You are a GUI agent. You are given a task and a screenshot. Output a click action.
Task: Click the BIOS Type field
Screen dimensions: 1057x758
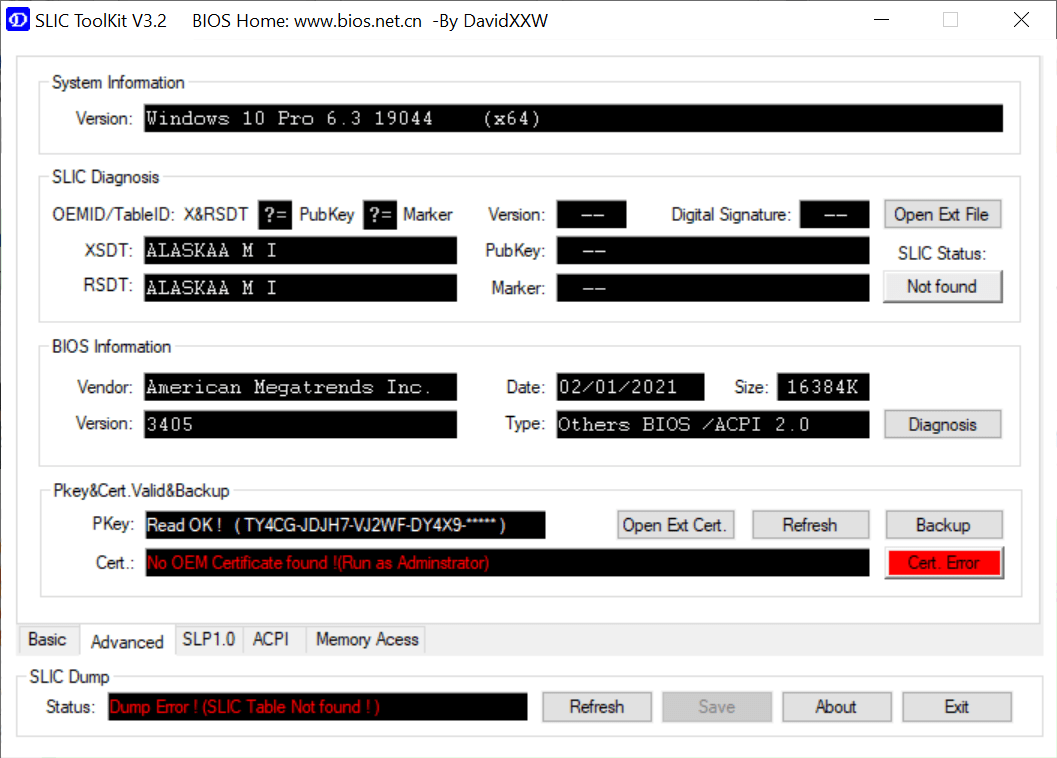coord(713,424)
